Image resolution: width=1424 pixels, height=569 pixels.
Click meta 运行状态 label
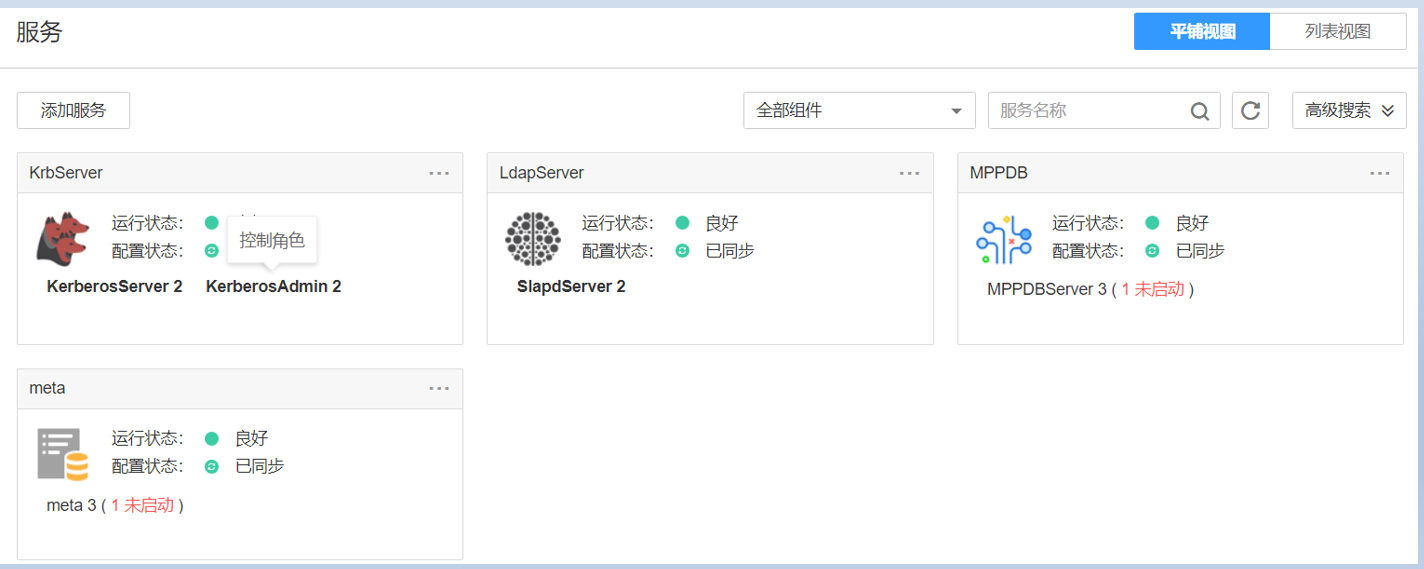pyautogui.click(x=148, y=438)
